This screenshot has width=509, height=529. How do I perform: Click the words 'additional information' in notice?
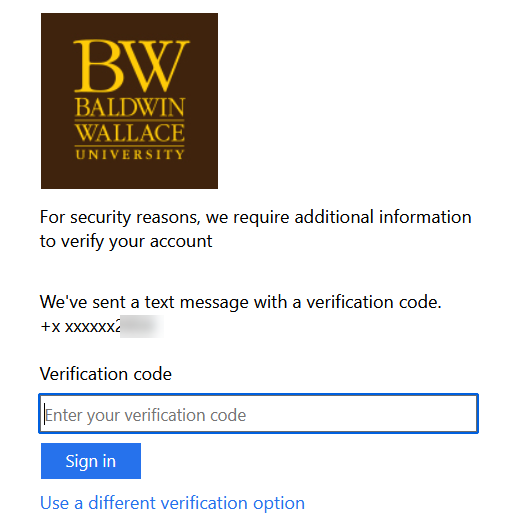click(383, 217)
